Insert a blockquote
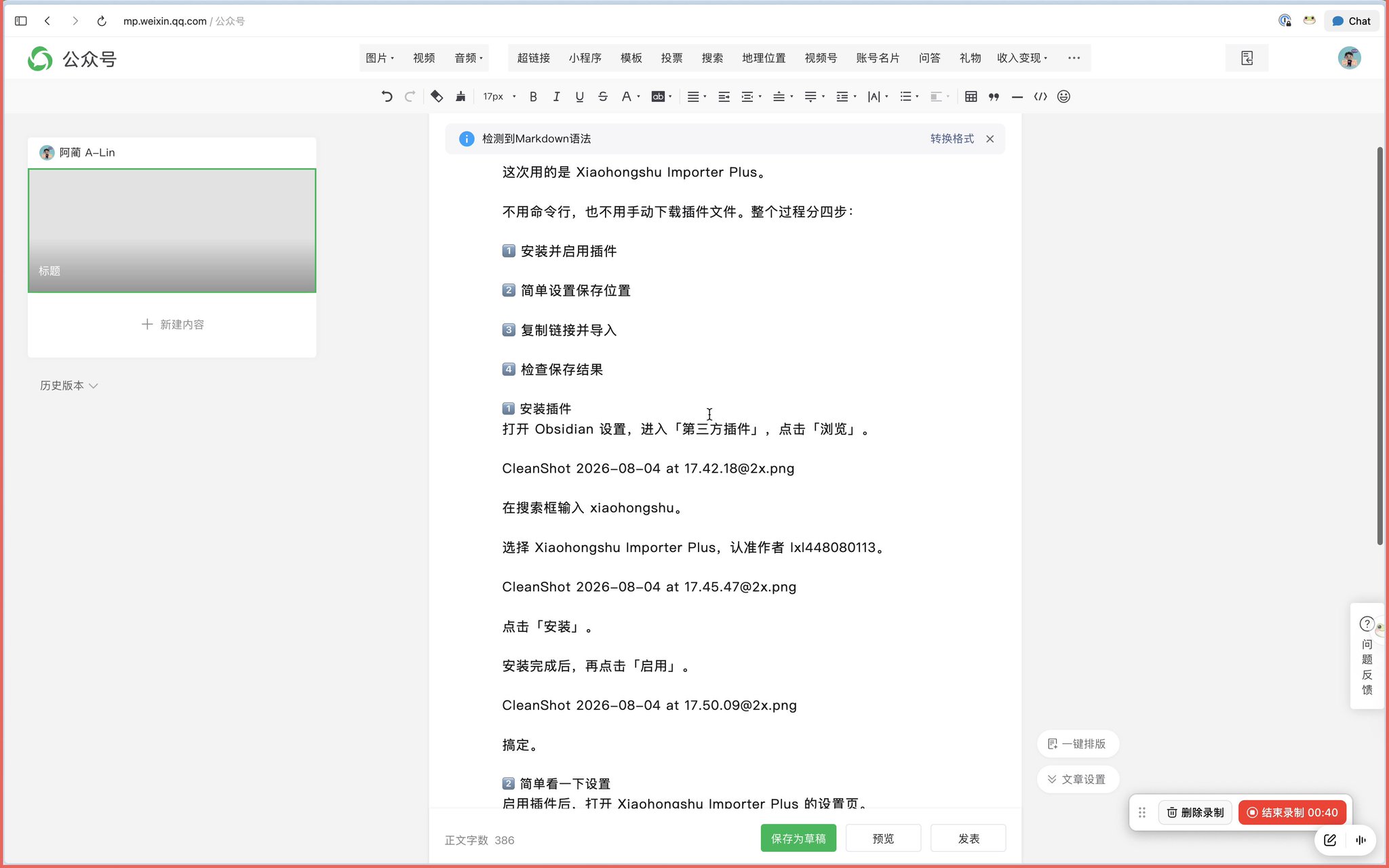The image size is (1389, 868). (x=994, y=96)
